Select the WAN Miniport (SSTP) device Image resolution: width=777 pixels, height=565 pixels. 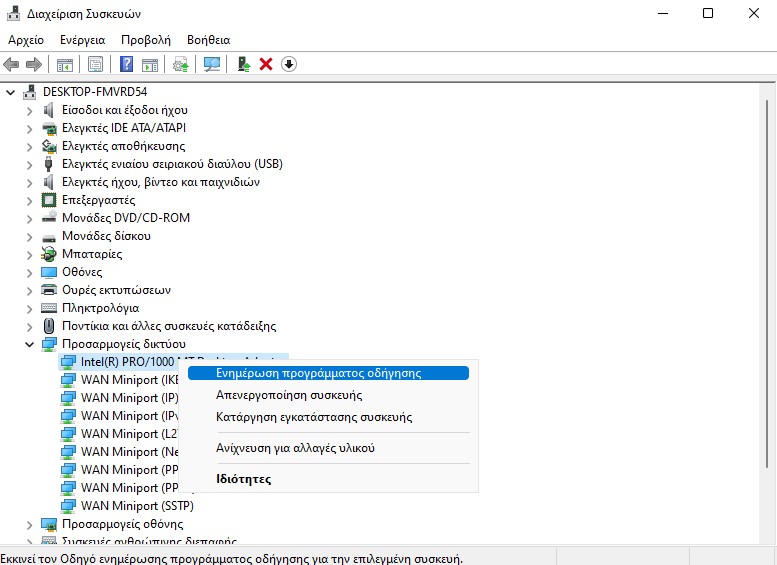tap(137, 506)
